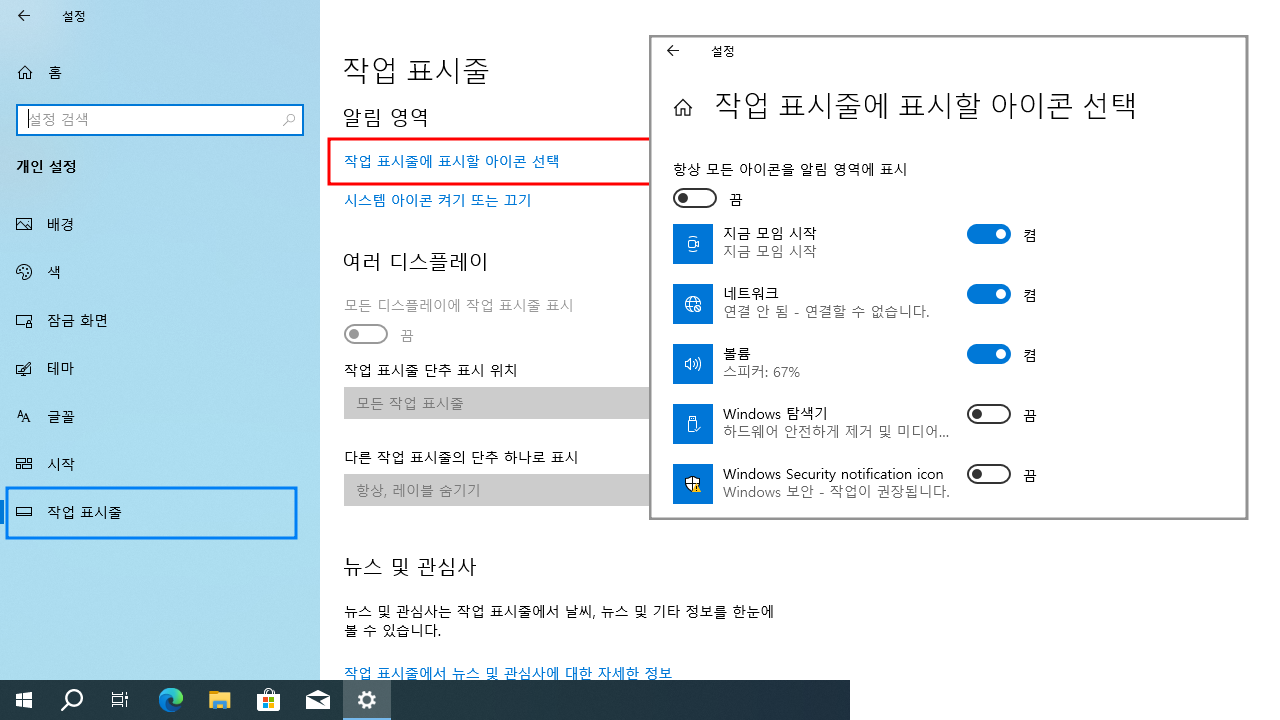This screenshot has width=1280, height=720.
Task: Toggle 항상 모든 아이콘을 알림 영역에 표시 switch
Action: point(695,198)
